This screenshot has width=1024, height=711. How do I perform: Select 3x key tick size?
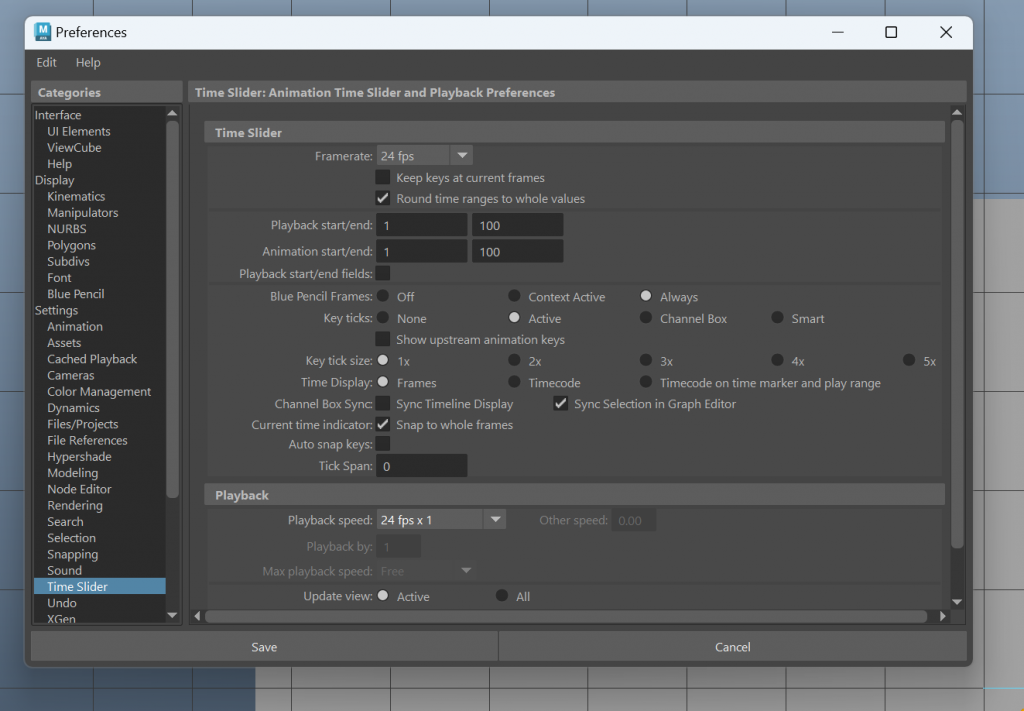646,360
